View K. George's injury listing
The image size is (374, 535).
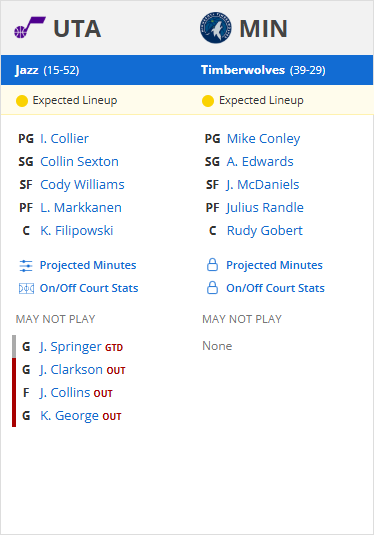point(69,416)
